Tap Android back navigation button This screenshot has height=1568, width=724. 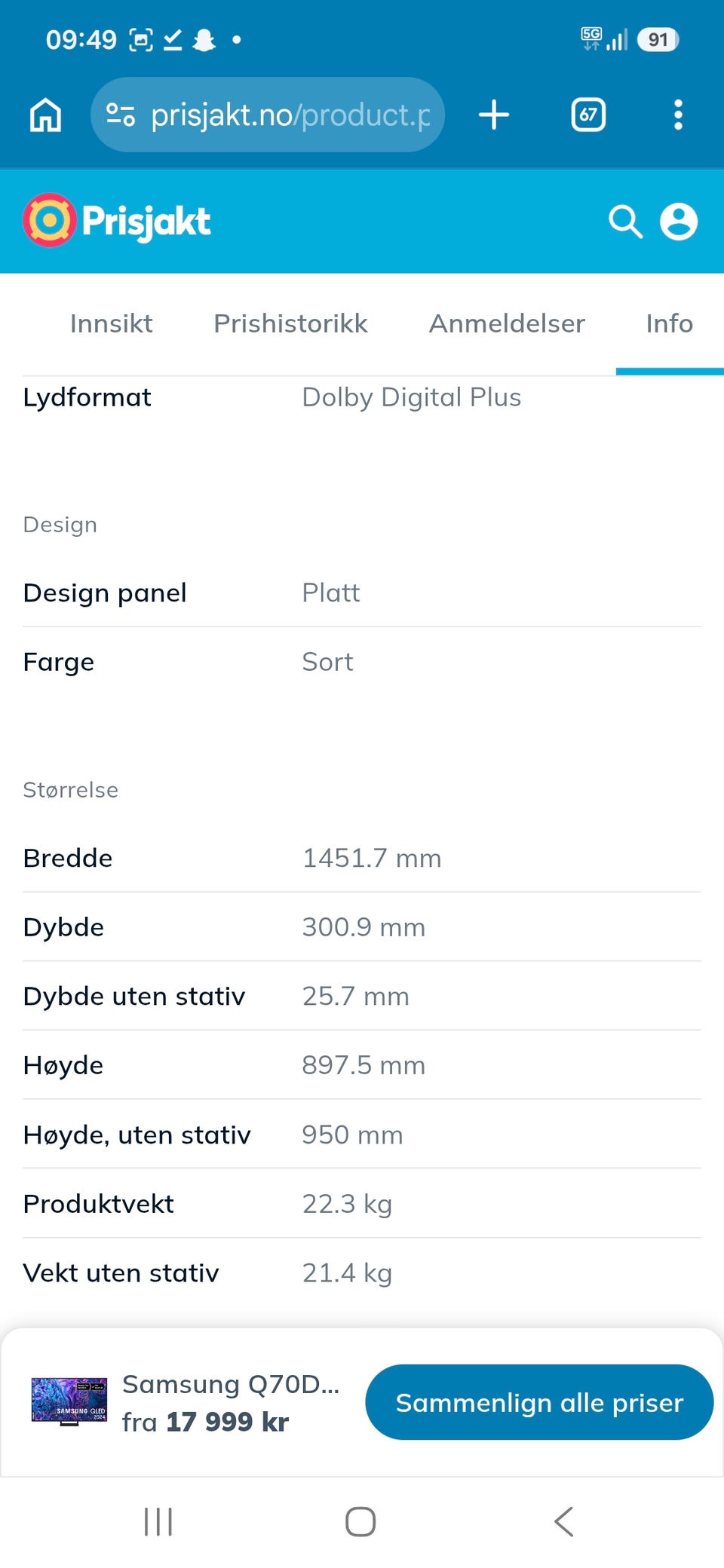[564, 1521]
